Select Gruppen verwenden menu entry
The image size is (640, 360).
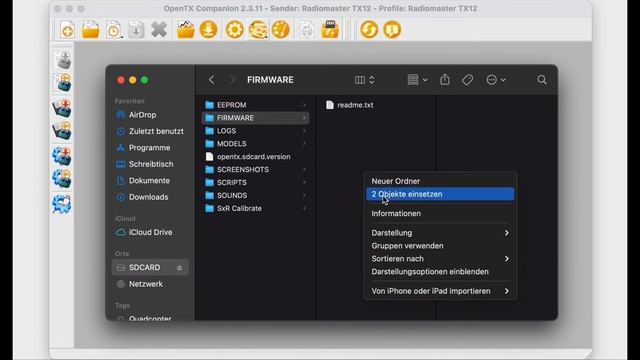pyautogui.click(x=440, y=246)
